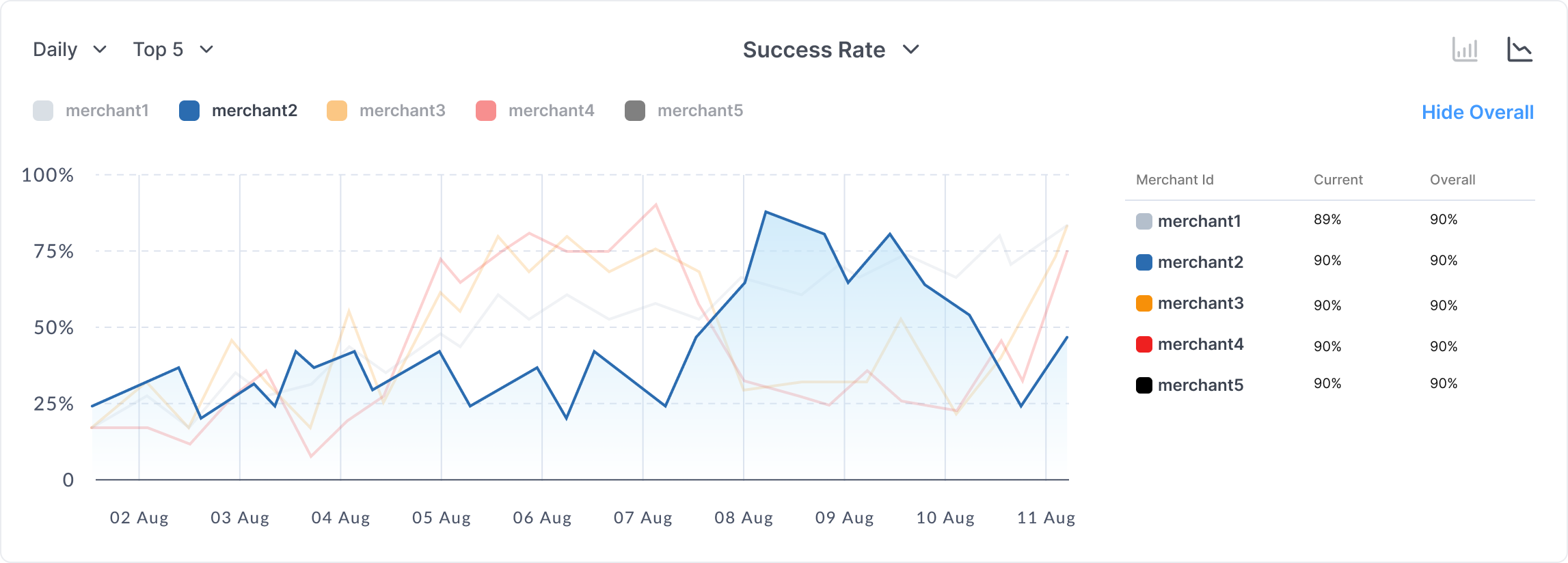Click merchant4 red swatch in table
The width and height of the screenshot is (1568, 563).
[1144, 344]
